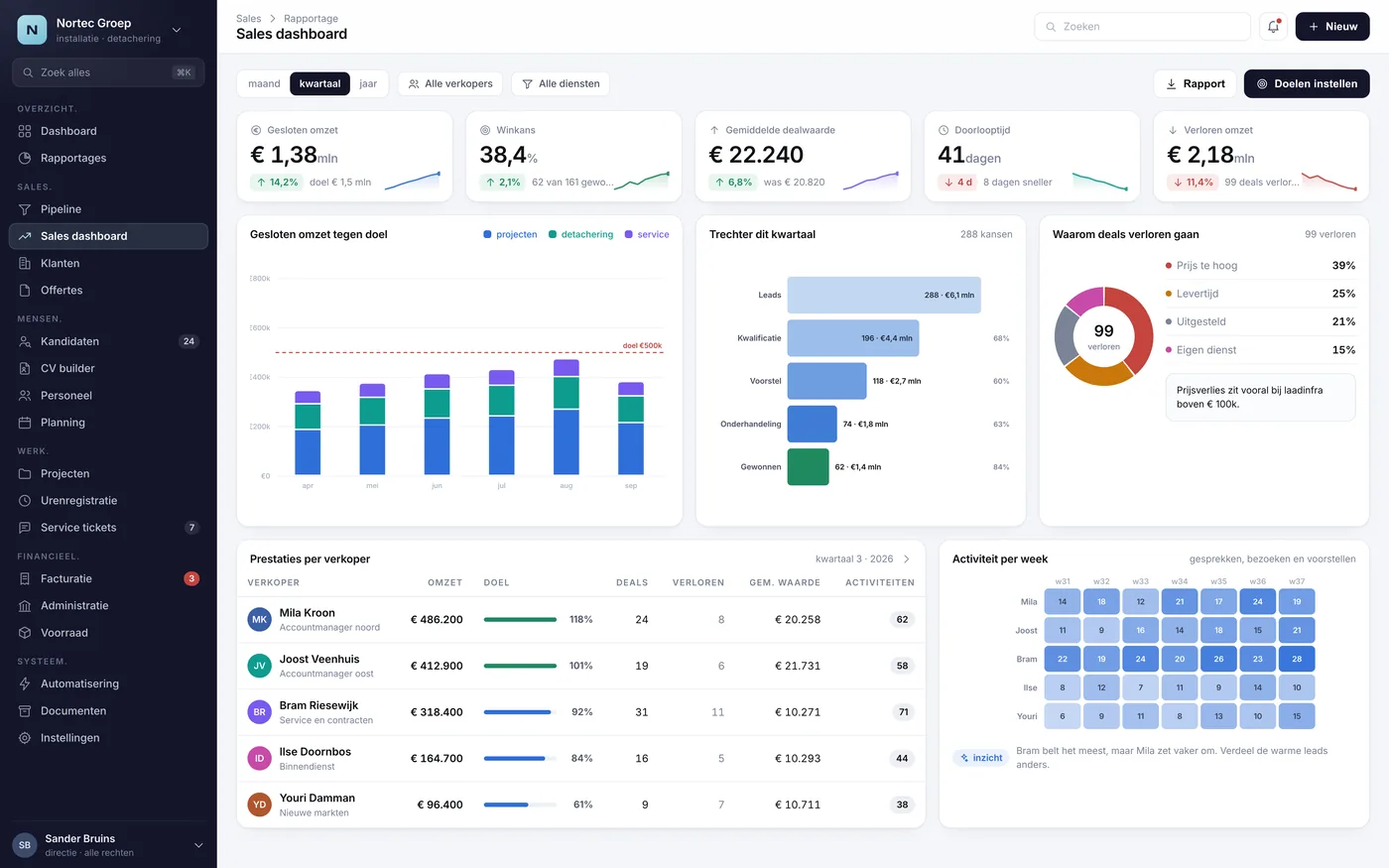Viewport: 1389px width, 868px height.
Task: Open the kwartaal 3 · 2026 chevron
Action: pos(906,559)
